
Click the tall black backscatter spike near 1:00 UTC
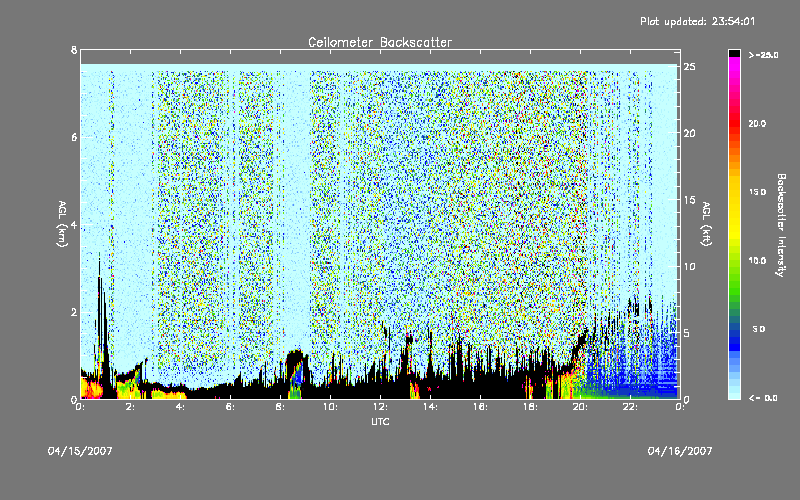pos(102,327)
